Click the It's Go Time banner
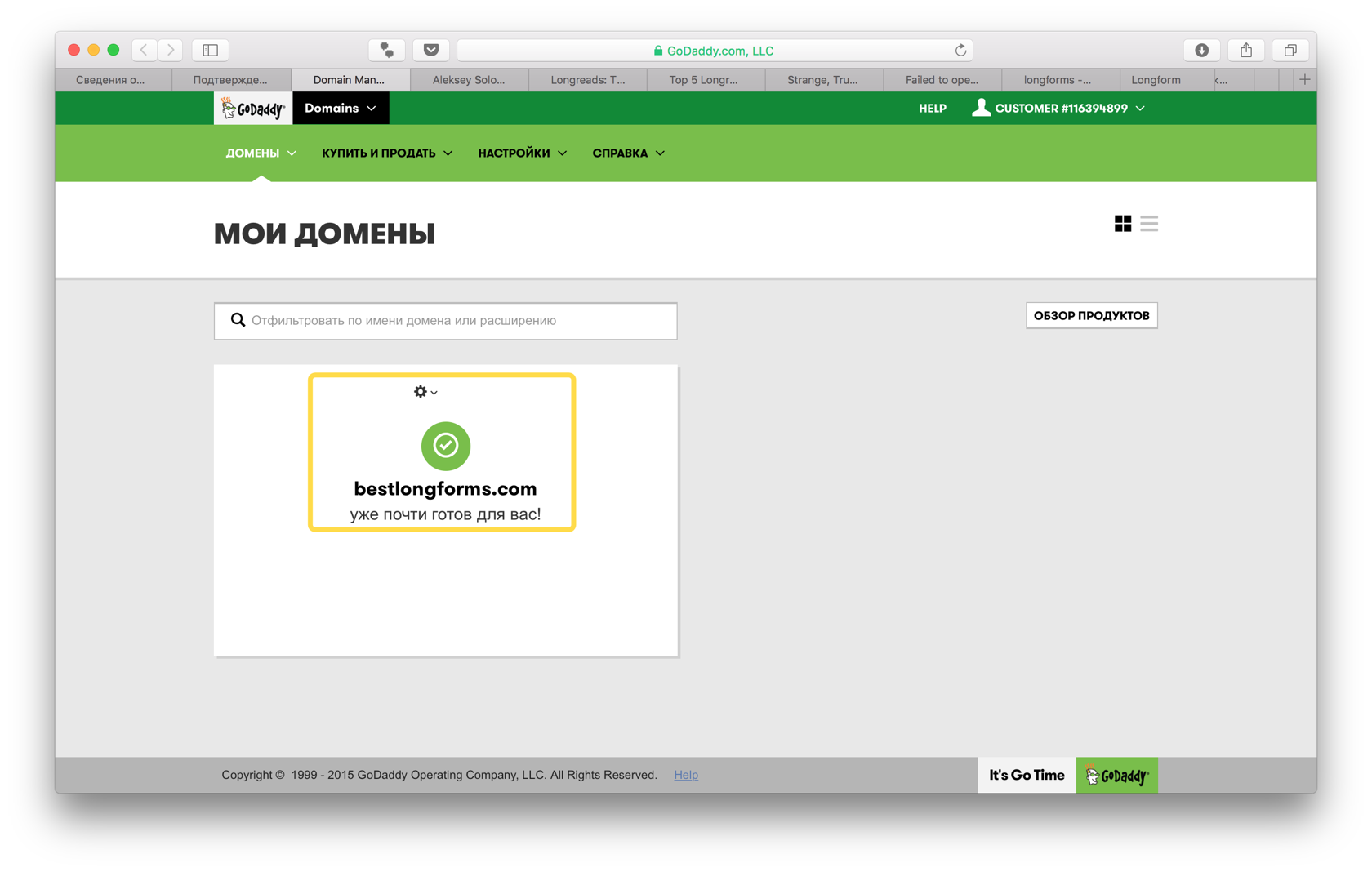Viewport: 1372px width, 872px height. (1027, 775)
